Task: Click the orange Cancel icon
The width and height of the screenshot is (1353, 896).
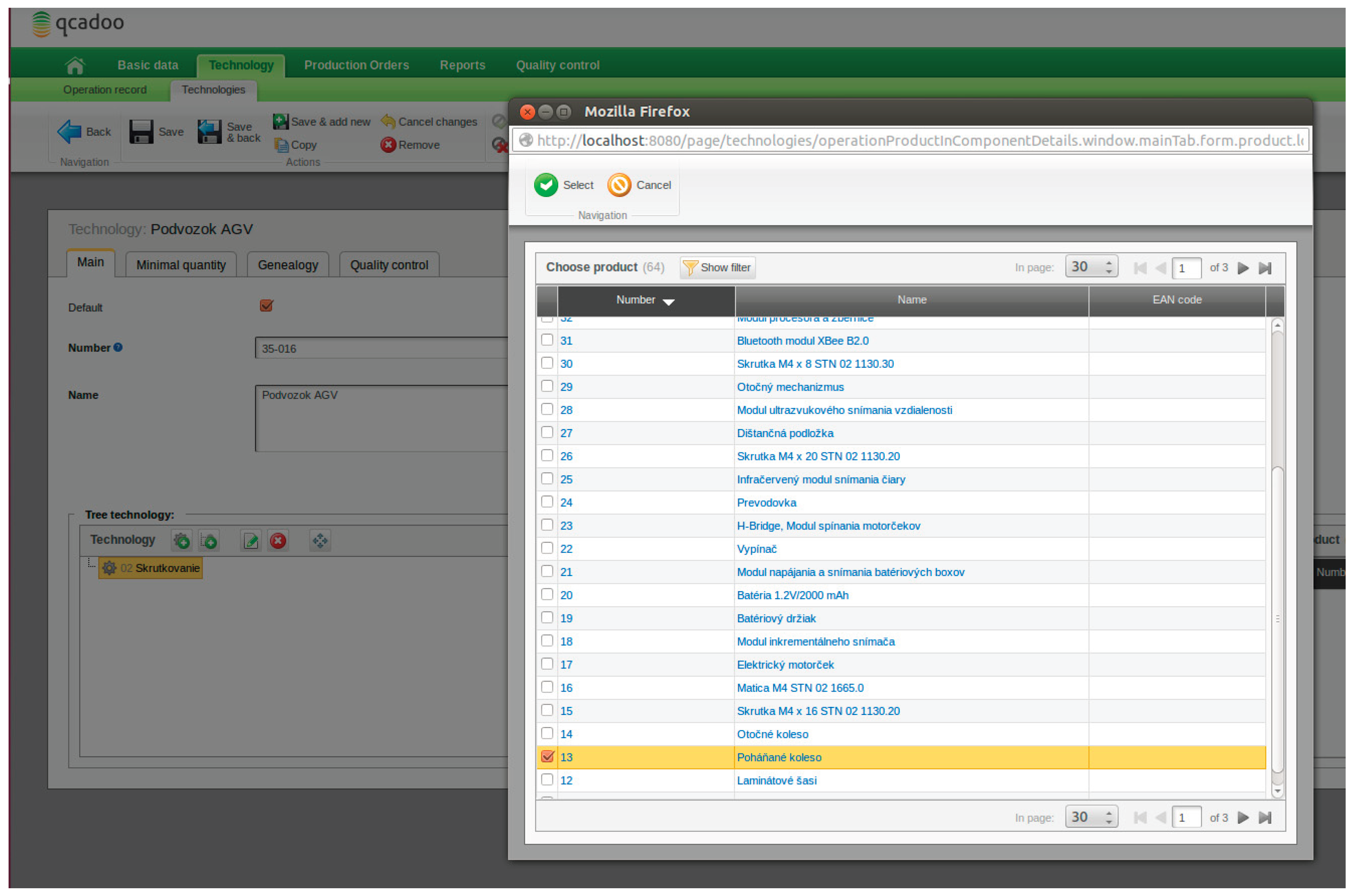Action: click(619, 185)
